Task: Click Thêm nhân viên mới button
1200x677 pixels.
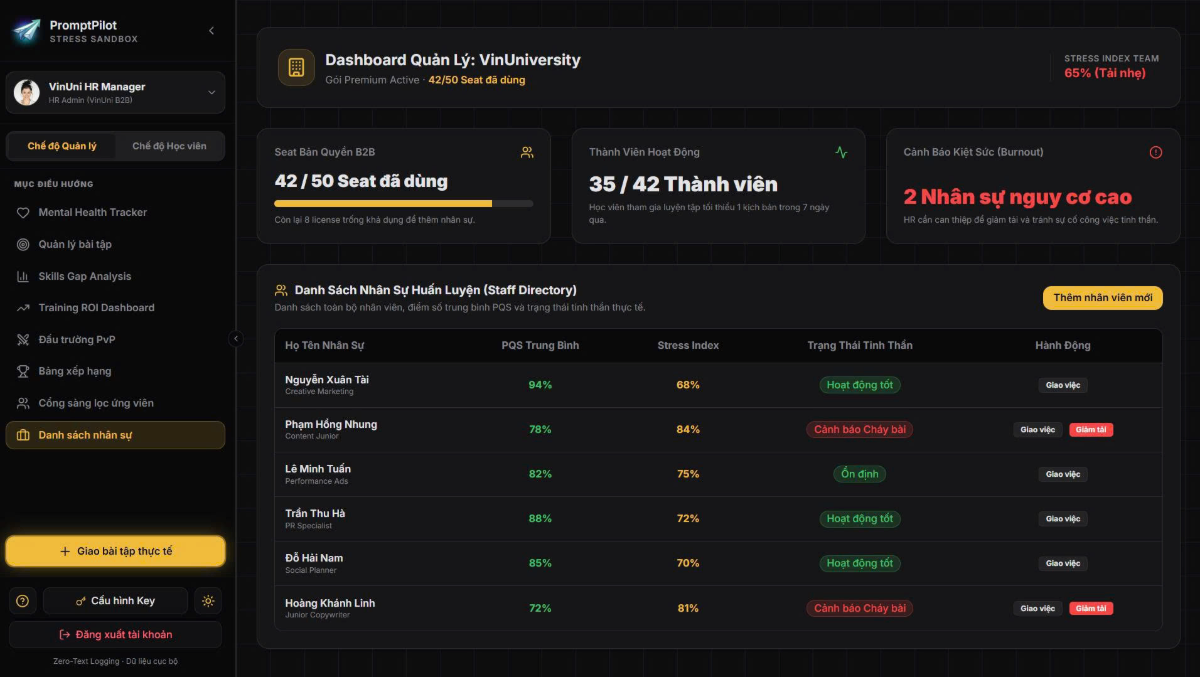Action: click(1102, 298)
